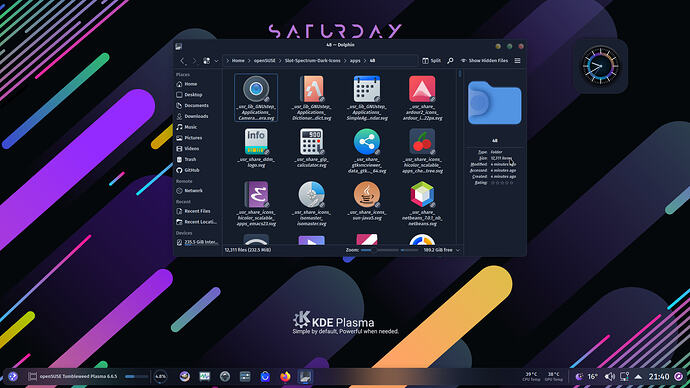Open Trash in Places sidebar
690x388 pixels.
(x=197, y=159)
